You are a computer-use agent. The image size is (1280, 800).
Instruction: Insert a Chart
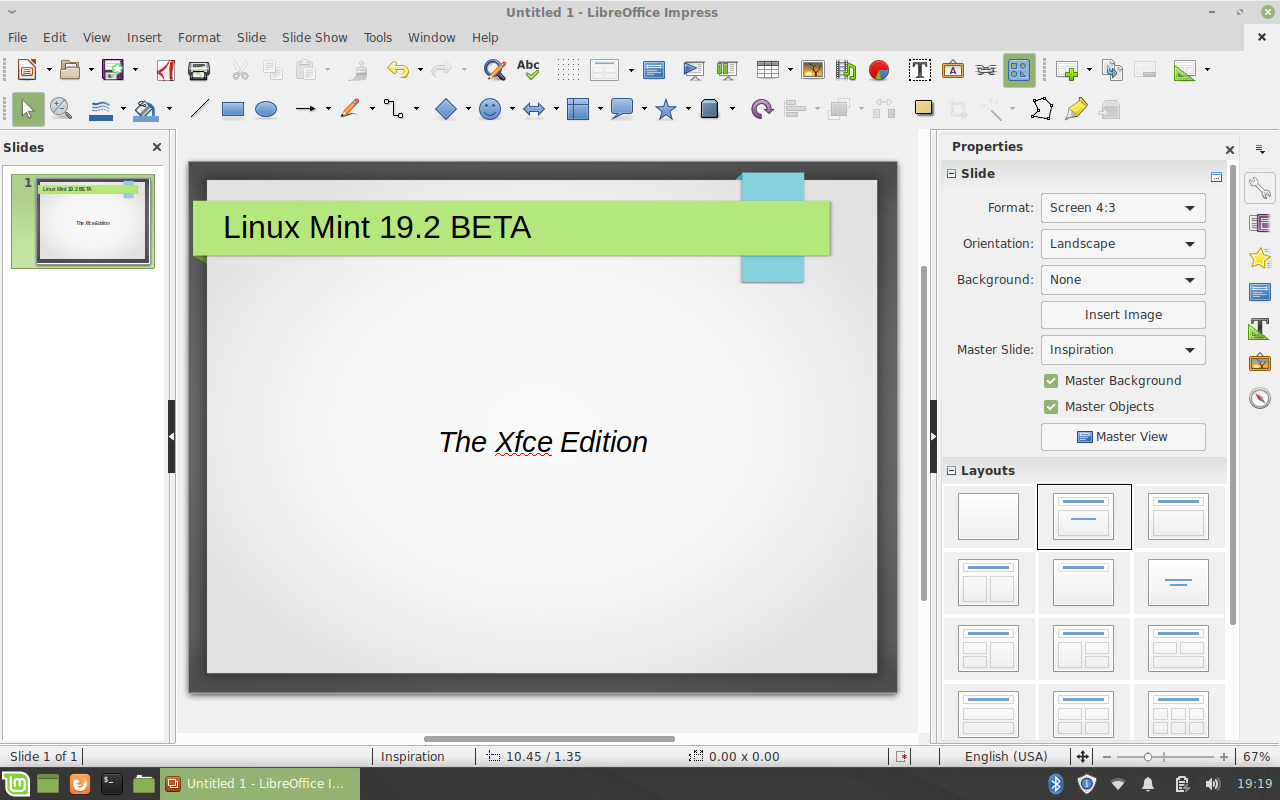878,70
